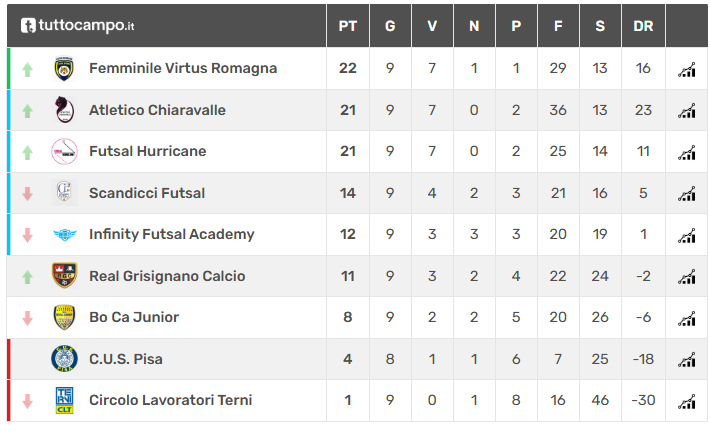Open stats chart icon for Bo Ca Junior
Viewport: 710px width, 431px height.
click(686, 318)
